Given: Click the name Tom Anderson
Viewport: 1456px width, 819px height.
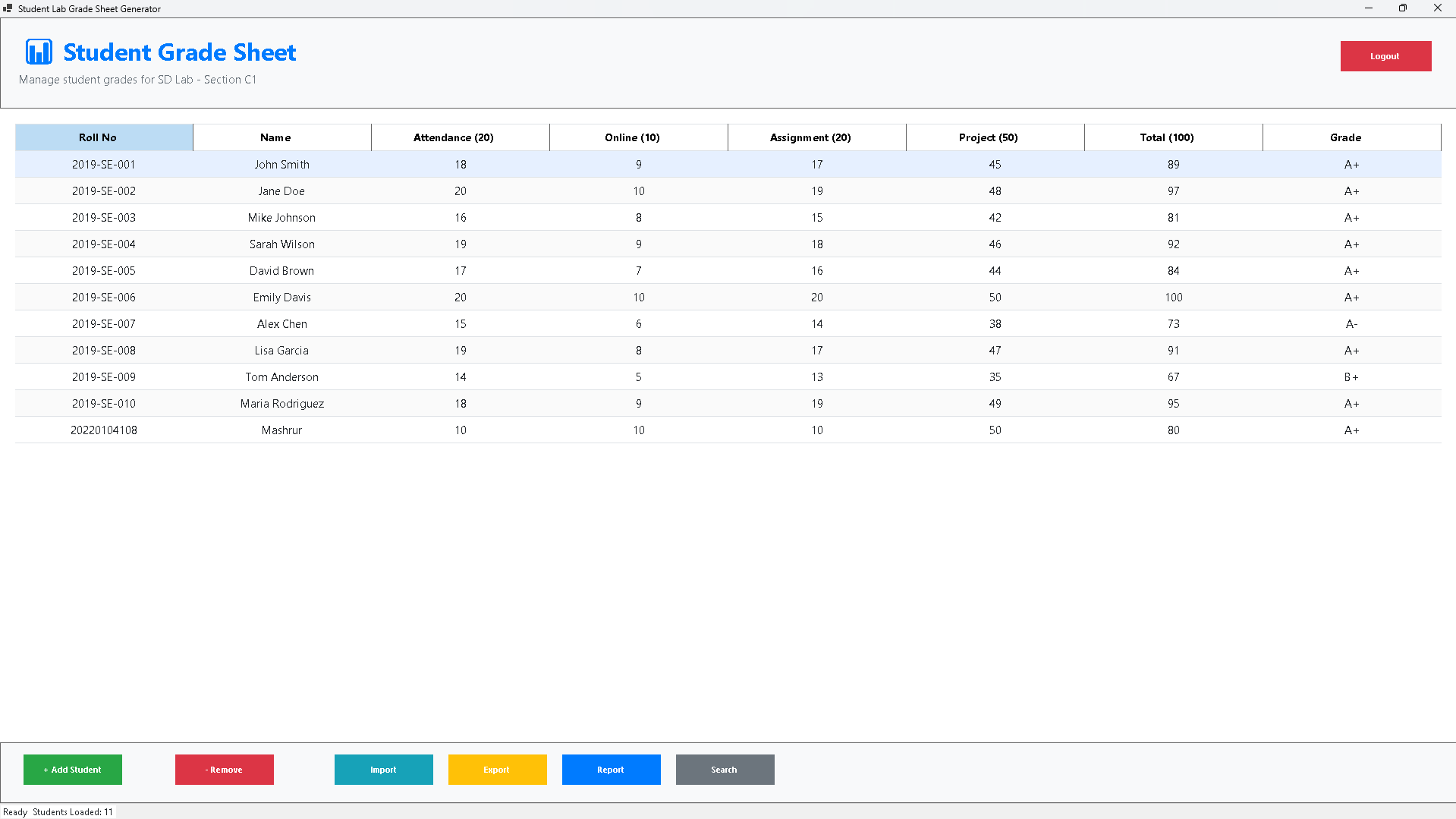Looking at the screenshot, I should coord(282,377).
